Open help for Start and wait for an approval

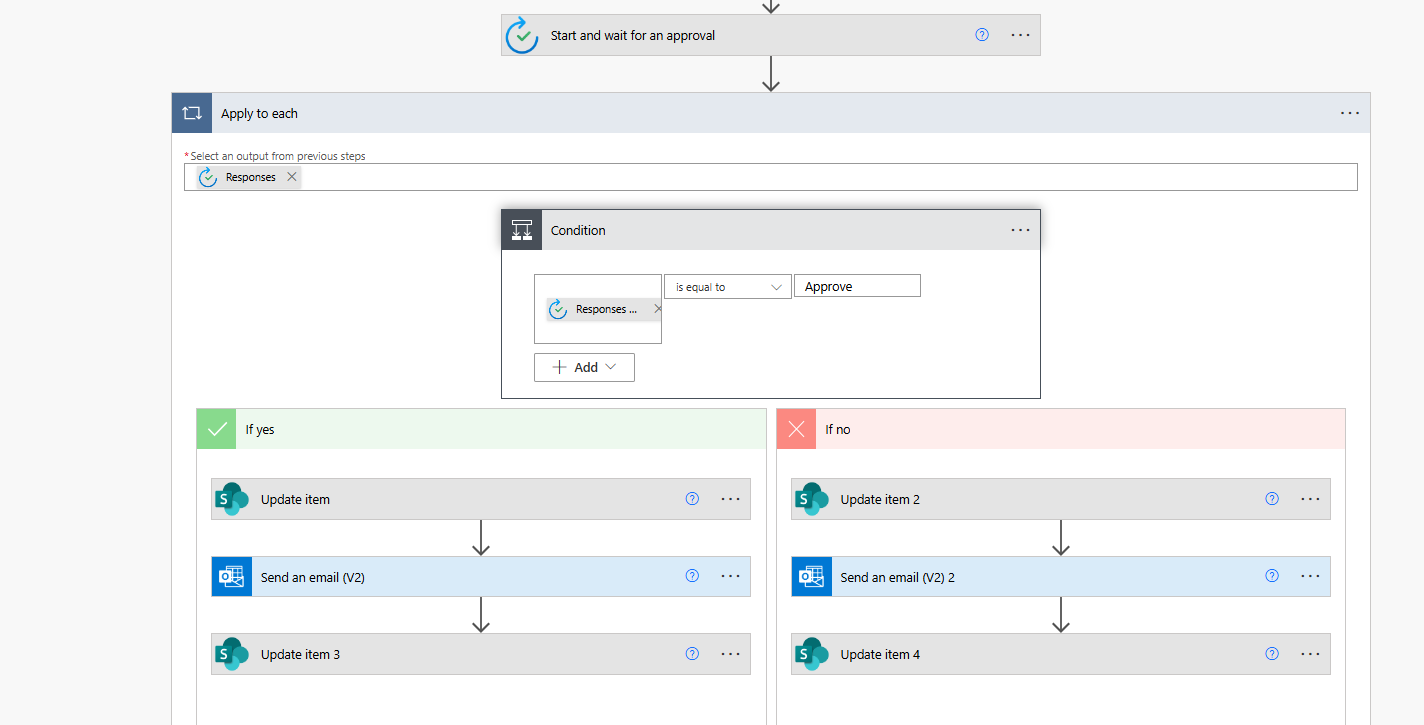point(981,35)
